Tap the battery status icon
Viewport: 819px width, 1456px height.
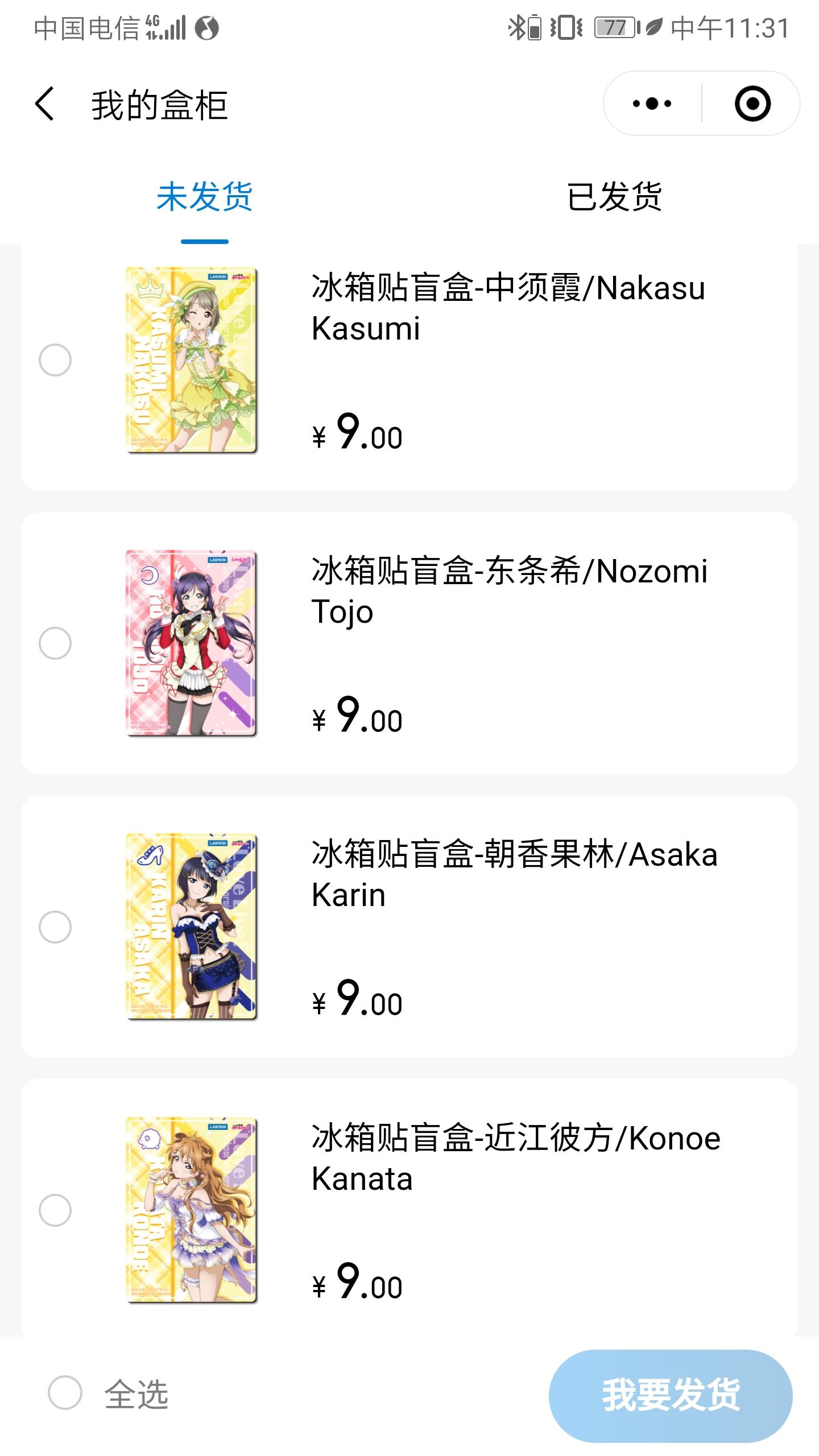tap(617, 27)
